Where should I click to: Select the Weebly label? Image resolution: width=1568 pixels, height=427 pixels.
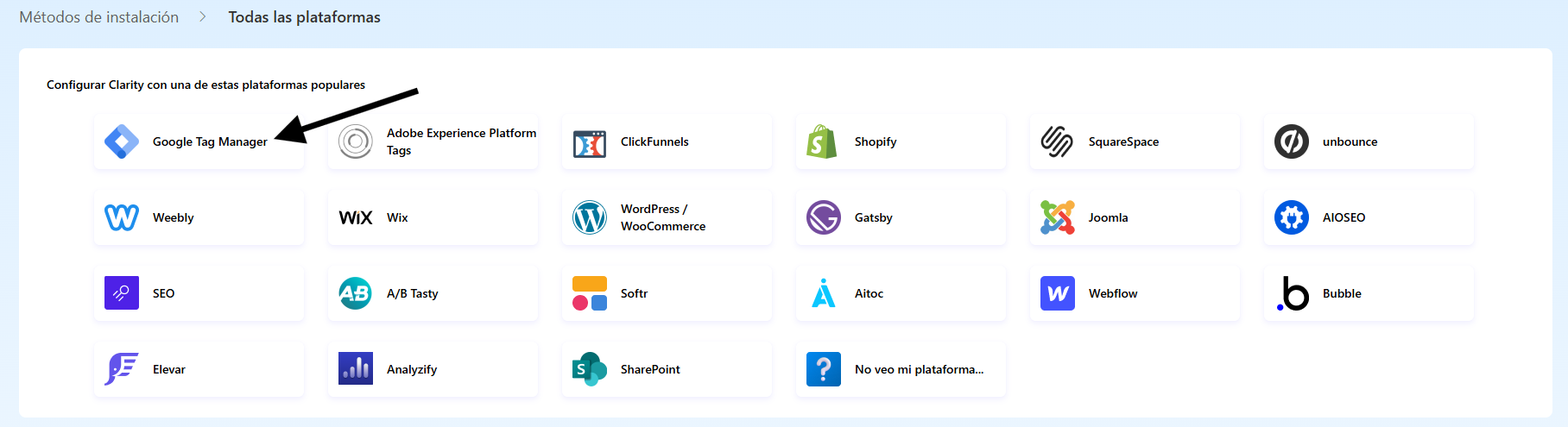click(173, 217)
